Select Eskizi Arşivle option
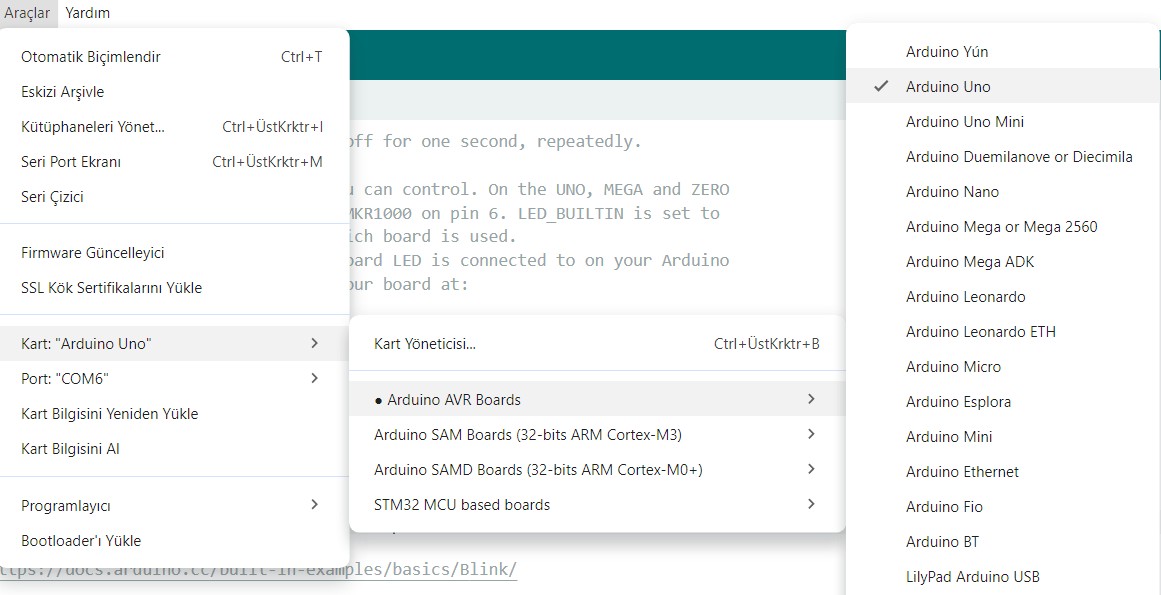The width and height of the screenshot is (1161, 595). click(x=63, y=92)
